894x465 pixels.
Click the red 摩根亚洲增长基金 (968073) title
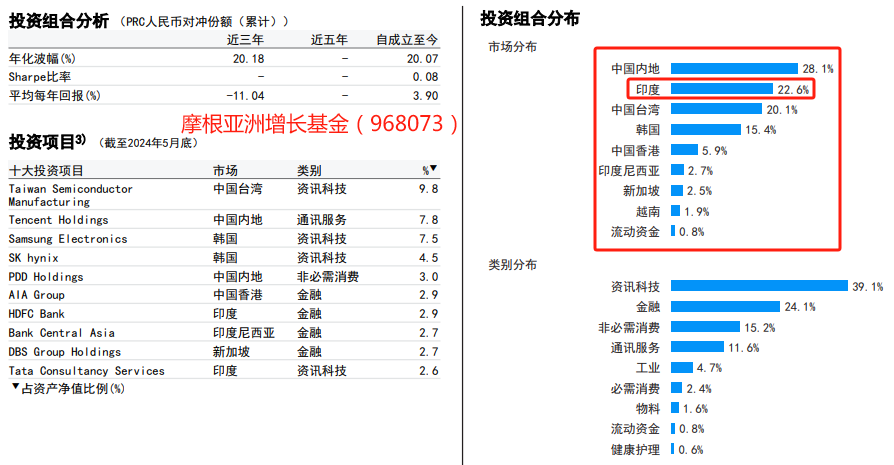(x=319, y=124)
